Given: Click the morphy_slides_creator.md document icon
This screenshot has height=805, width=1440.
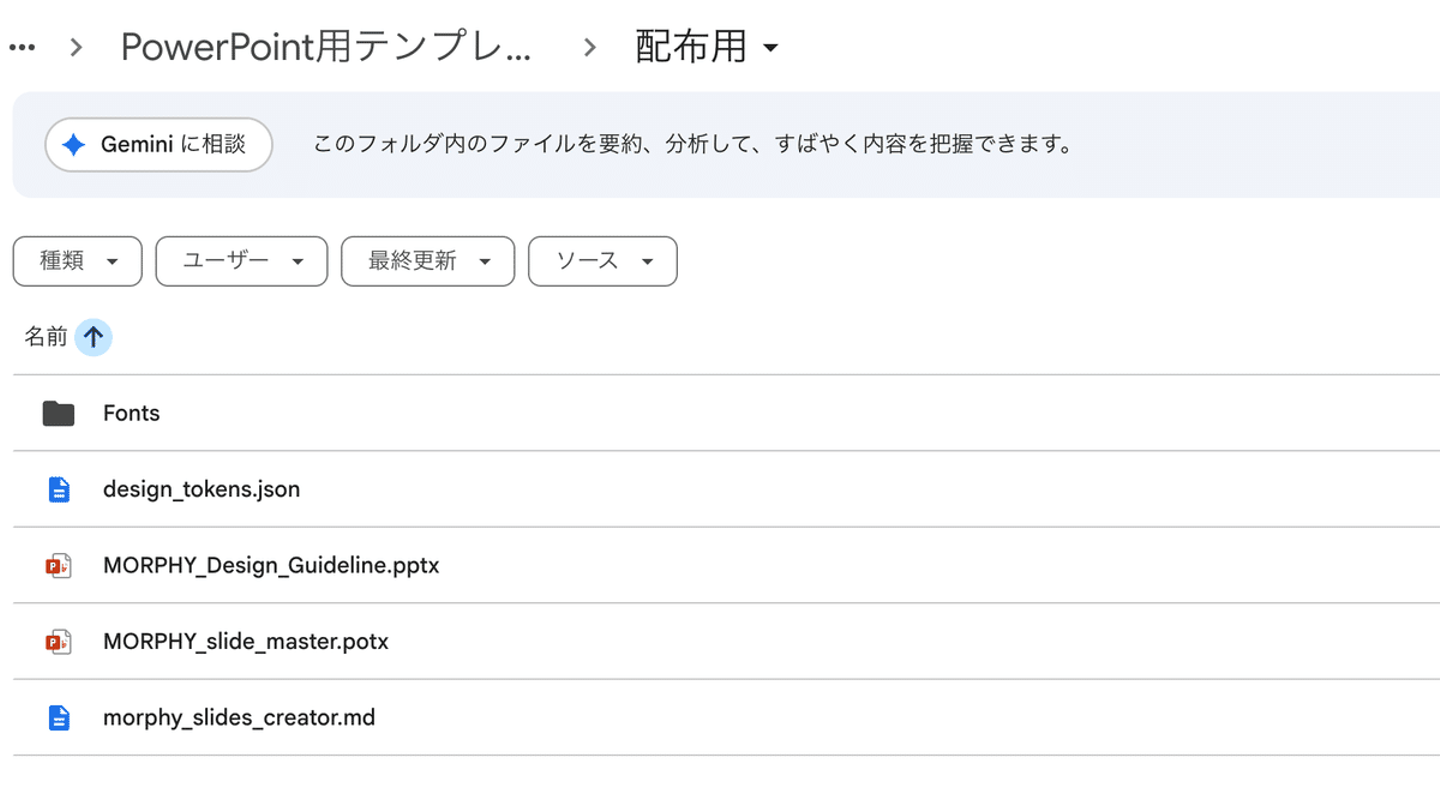Looking at the screenshot, I should click(59, 717).
